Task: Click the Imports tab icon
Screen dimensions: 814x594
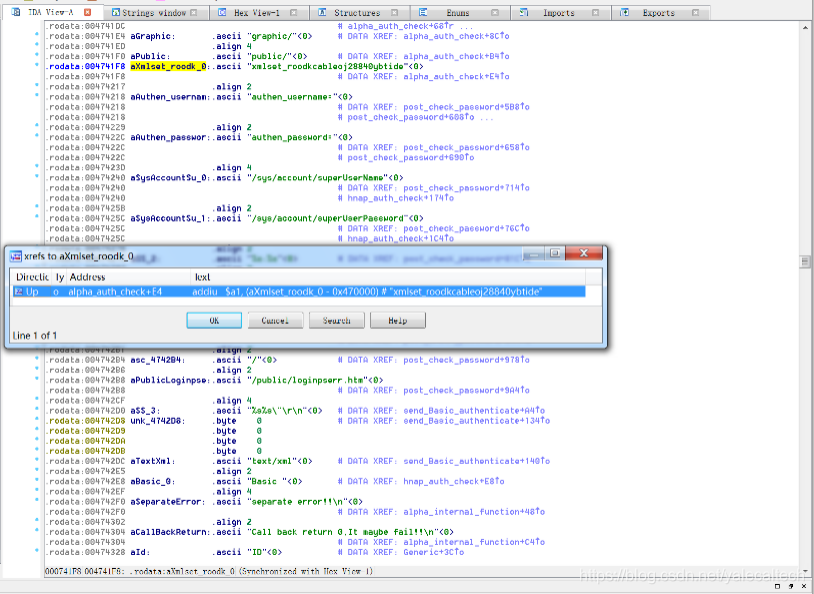Action: [524, 12]
